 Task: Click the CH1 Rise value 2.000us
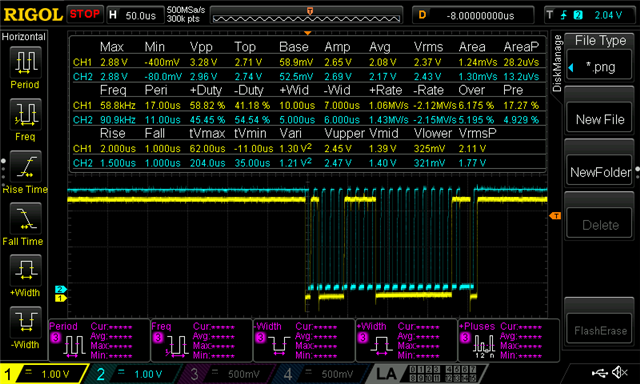tap(118, 149)
